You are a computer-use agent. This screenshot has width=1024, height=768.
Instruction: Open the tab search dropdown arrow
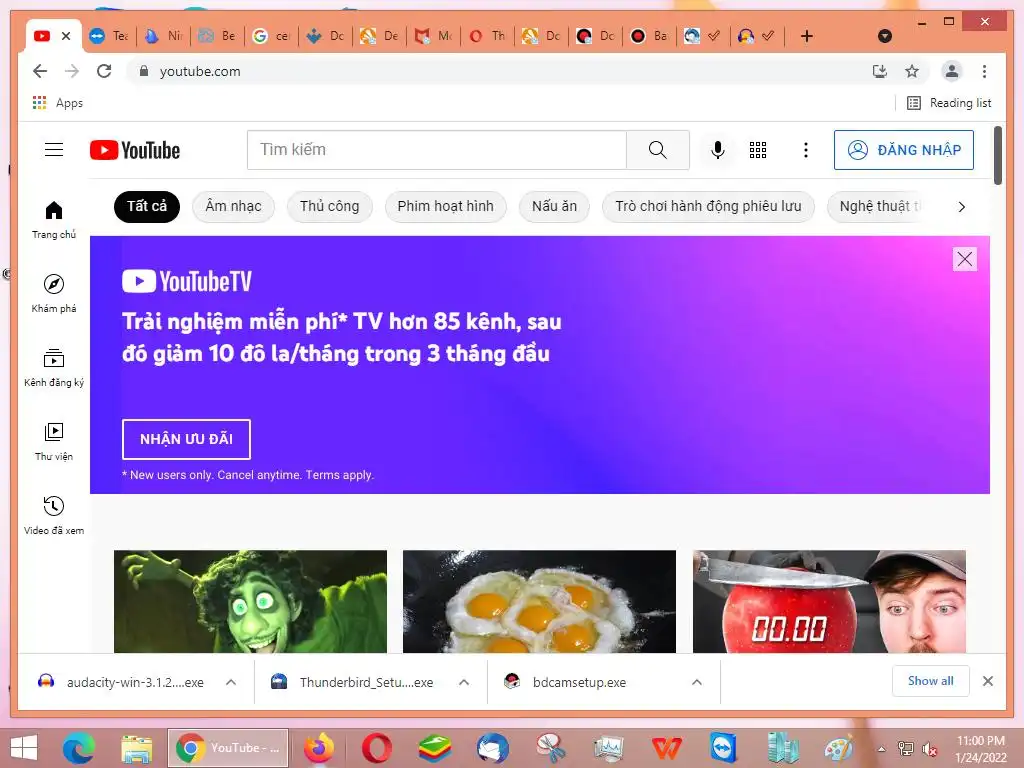pyautogui.click(x=885, y=36)
